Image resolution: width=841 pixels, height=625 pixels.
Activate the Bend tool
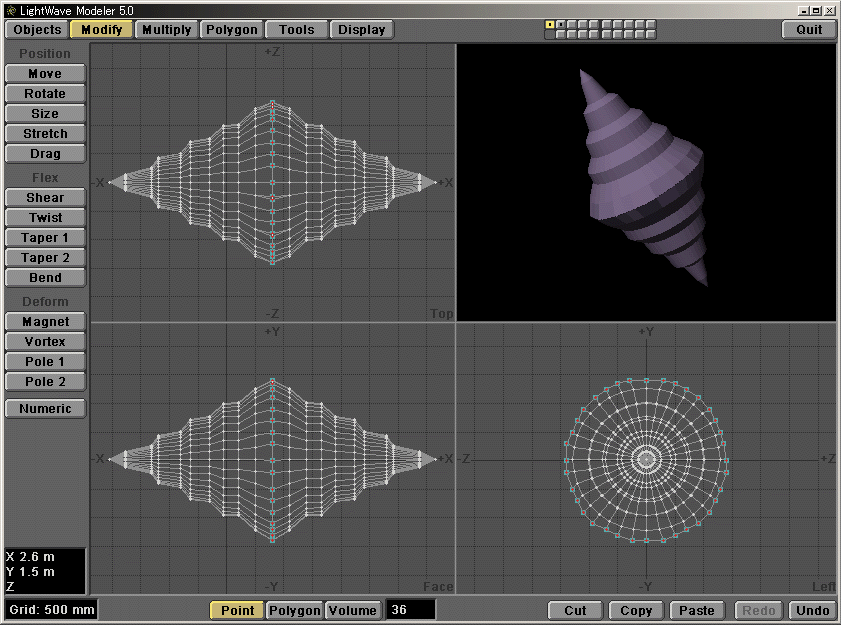coord(44,277)
